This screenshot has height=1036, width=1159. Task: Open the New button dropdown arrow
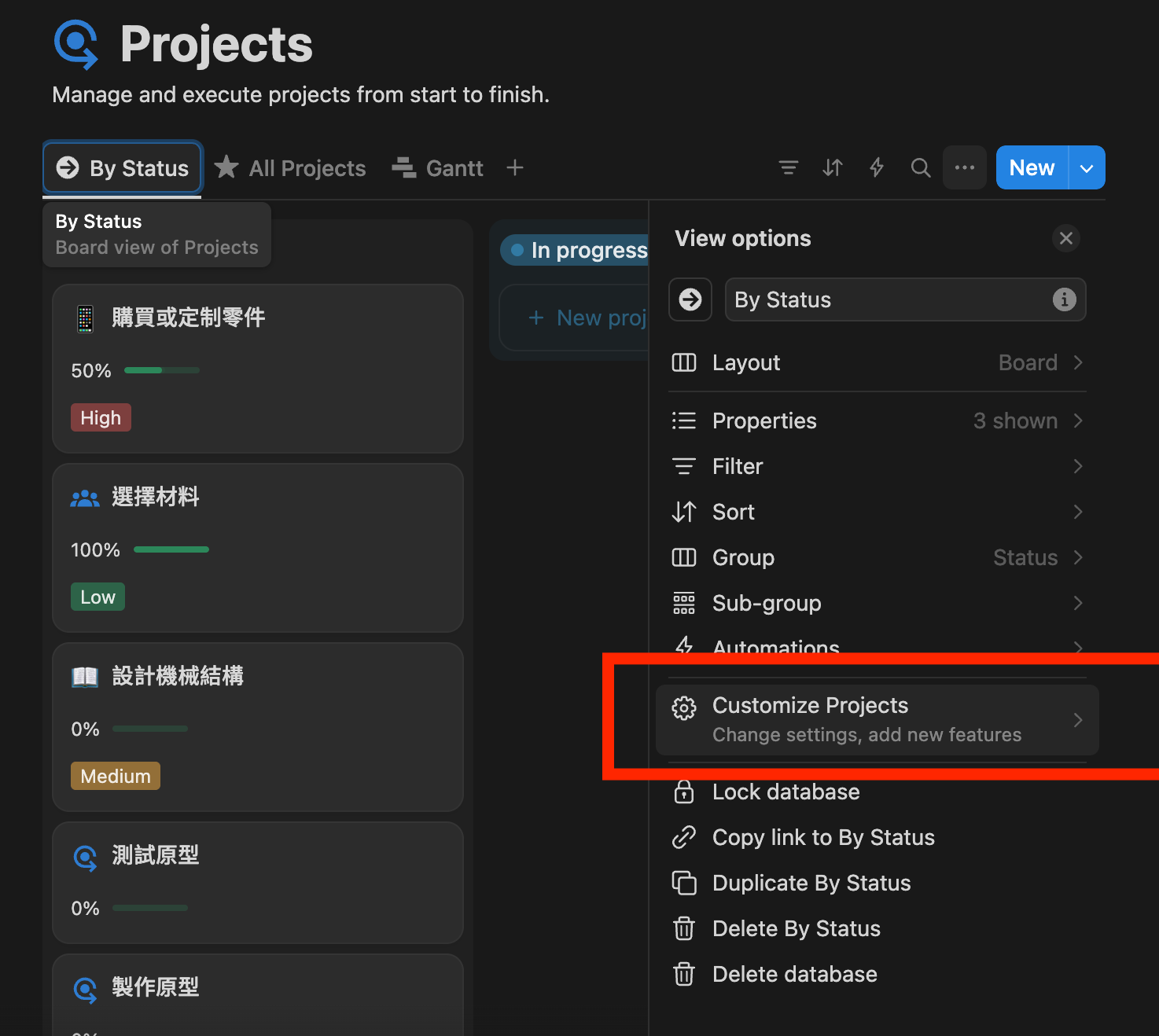tap(1087, 168)
